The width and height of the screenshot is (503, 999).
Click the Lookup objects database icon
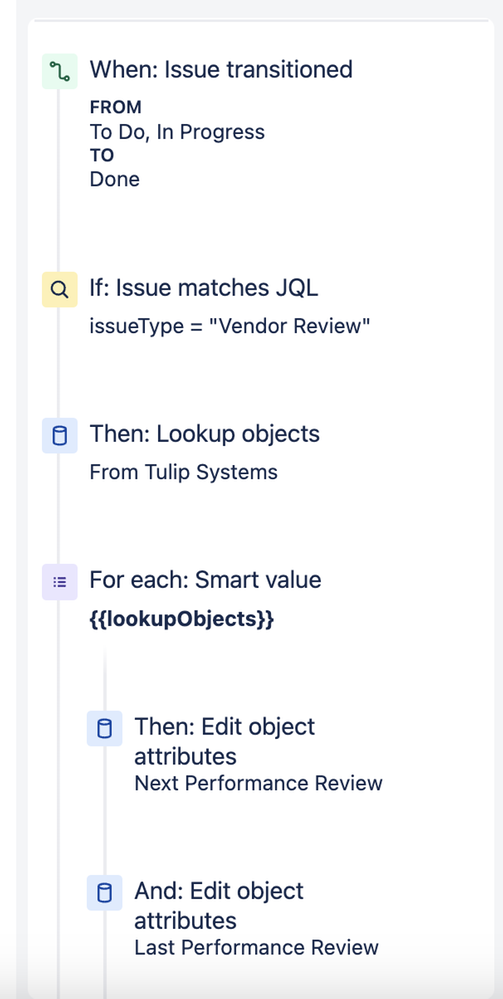click(59, 436)
